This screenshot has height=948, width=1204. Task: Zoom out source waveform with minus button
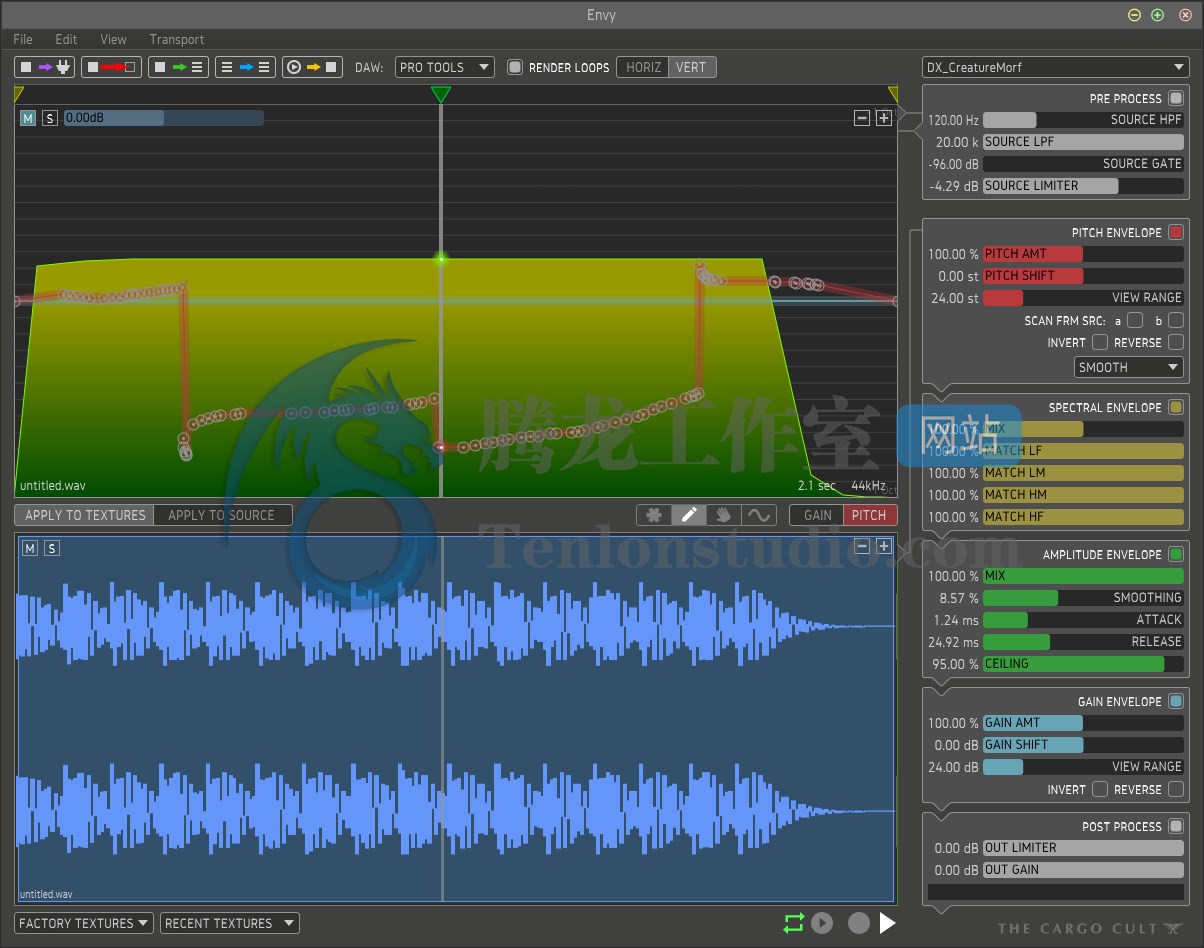pyautogui.click(x=862, y=118)
